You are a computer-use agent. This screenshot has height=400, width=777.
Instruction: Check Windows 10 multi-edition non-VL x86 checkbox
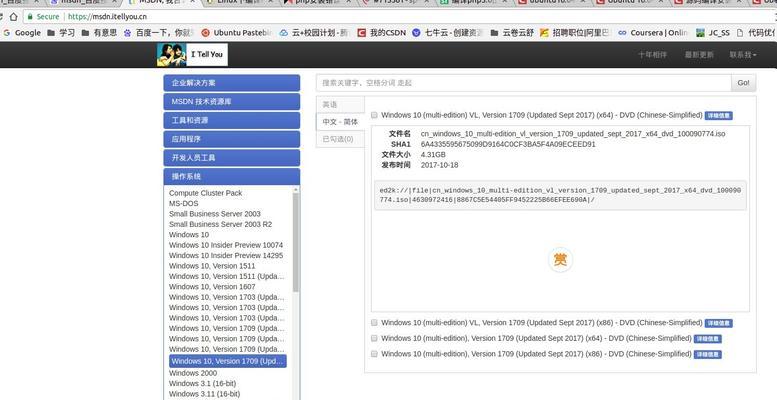click(x=375, y=354)
